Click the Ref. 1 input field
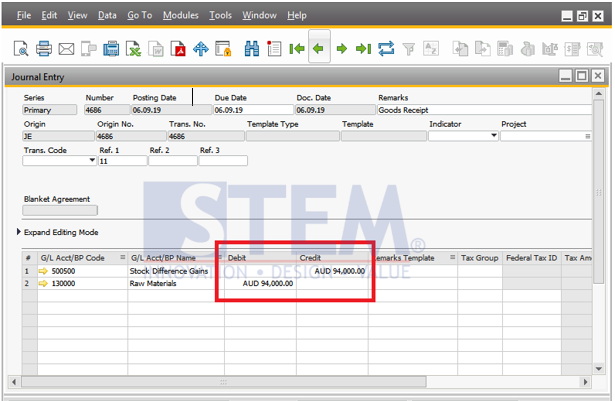Image resolution: width=615 pixels, height=401 pixels. pyautogui.click(x=123, y=161)
